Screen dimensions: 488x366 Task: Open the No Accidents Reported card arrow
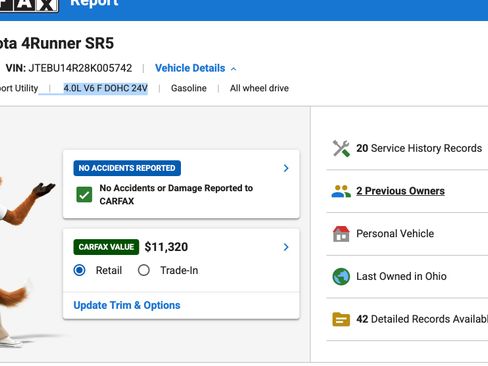(x=286, y=168)
